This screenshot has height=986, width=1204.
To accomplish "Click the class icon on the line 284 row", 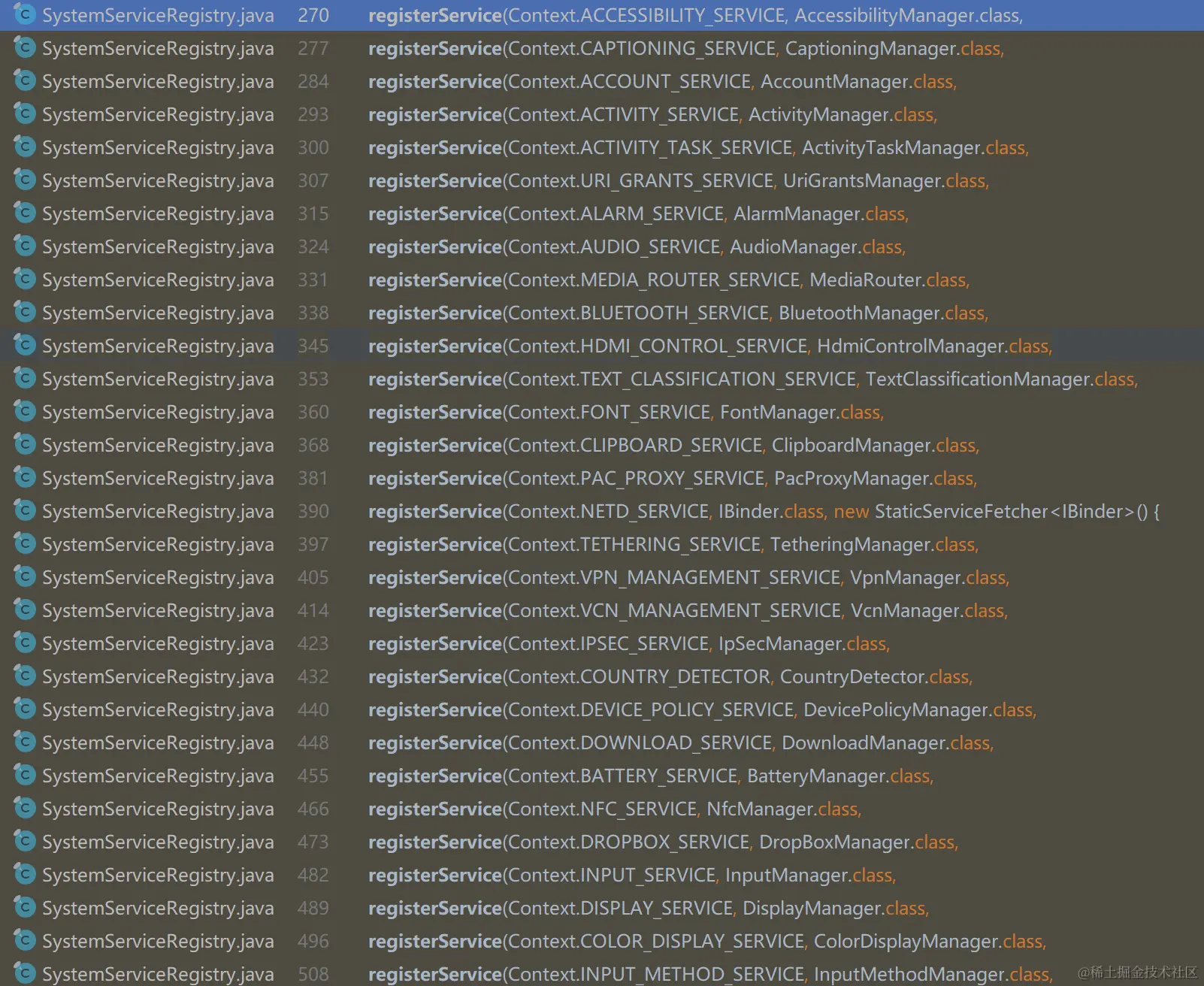I will 25,81.
